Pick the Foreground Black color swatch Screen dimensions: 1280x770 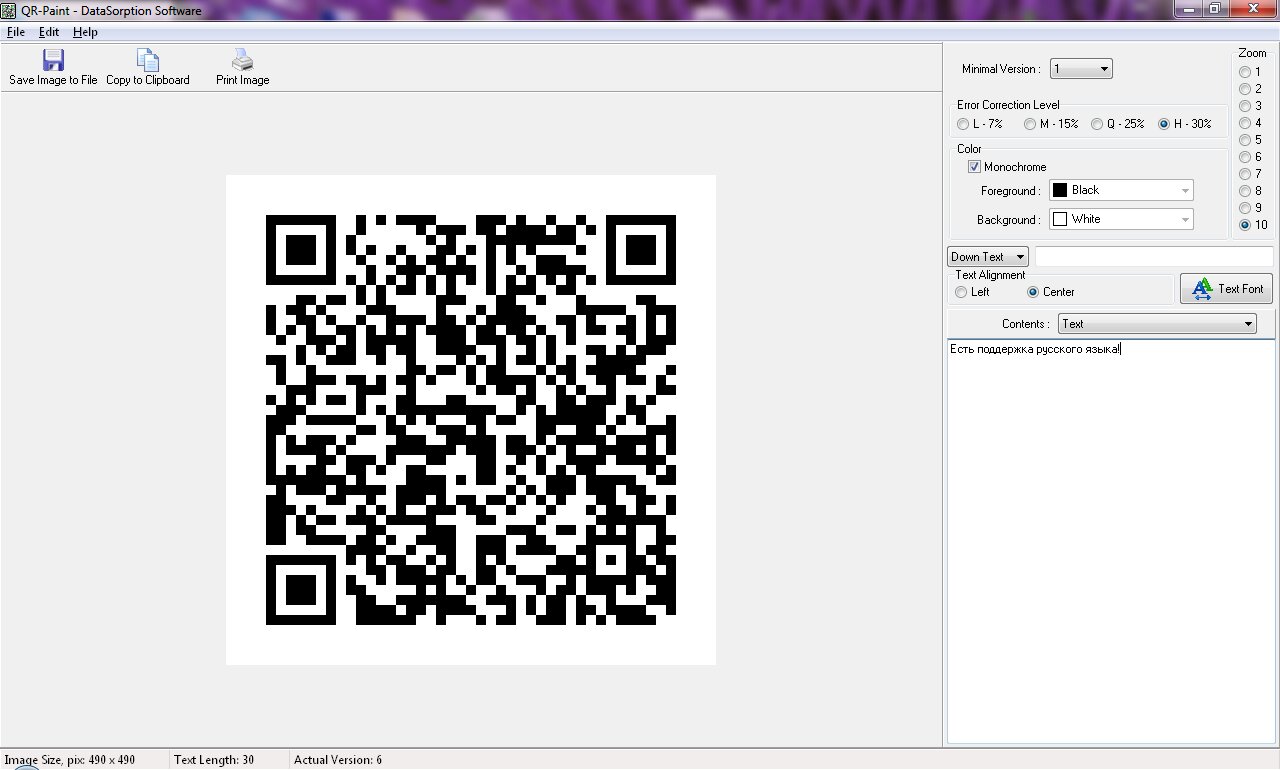[1060, 190]
